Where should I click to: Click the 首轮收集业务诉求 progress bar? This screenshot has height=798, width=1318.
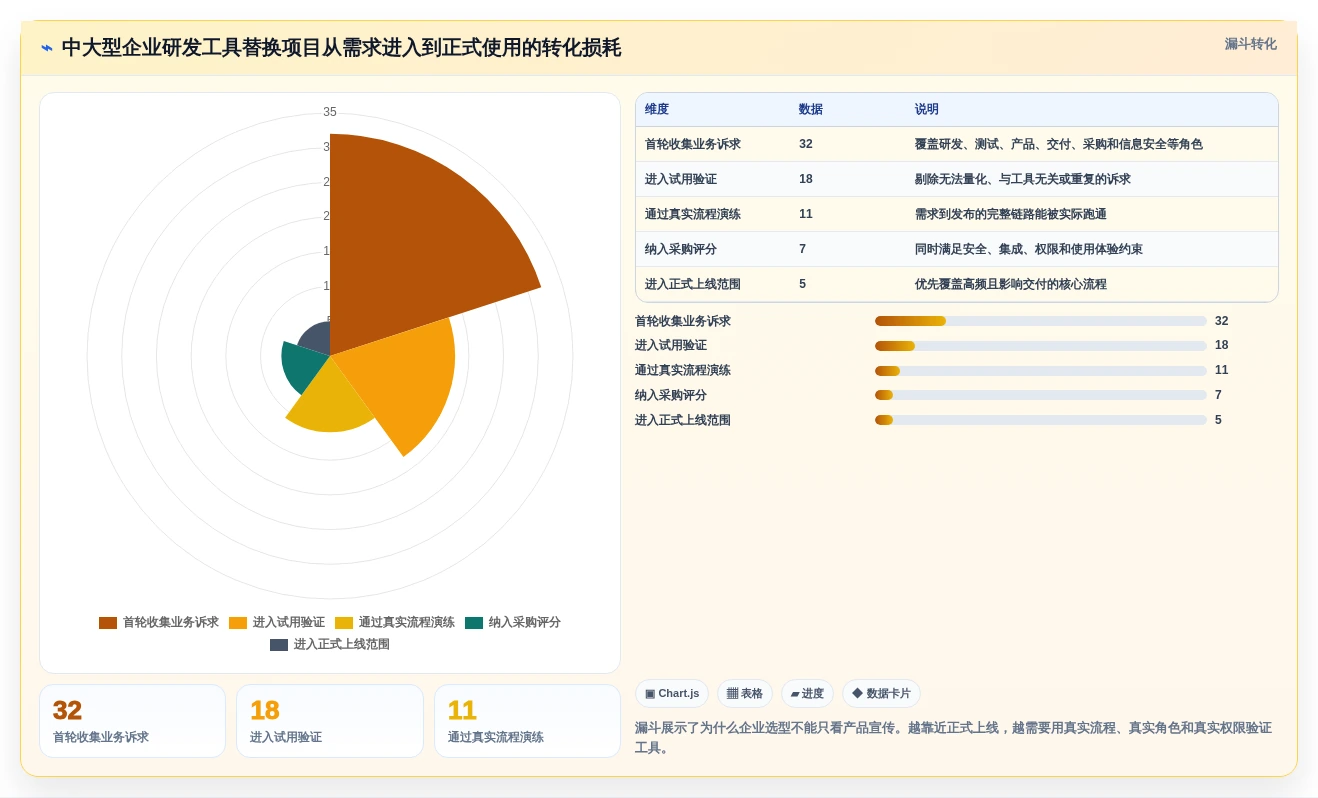point(1041,321)
